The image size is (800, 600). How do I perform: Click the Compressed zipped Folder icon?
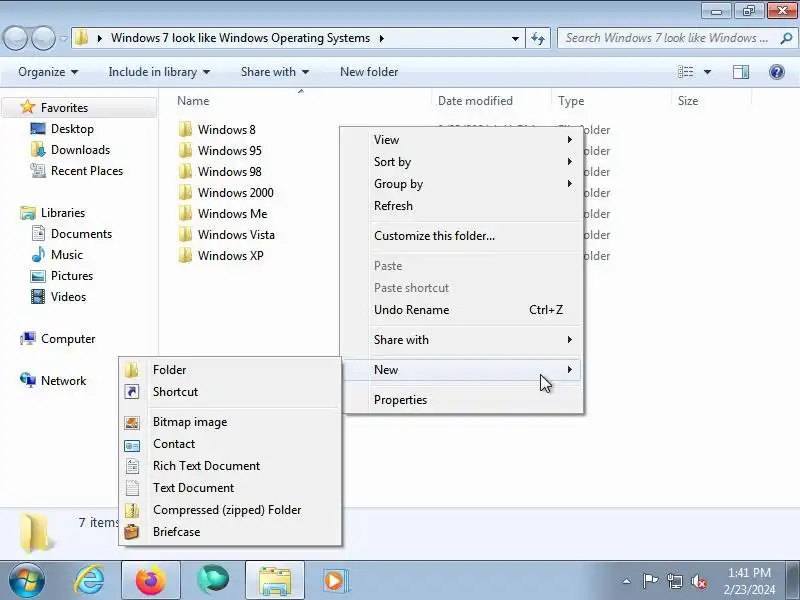pos(132,510)
